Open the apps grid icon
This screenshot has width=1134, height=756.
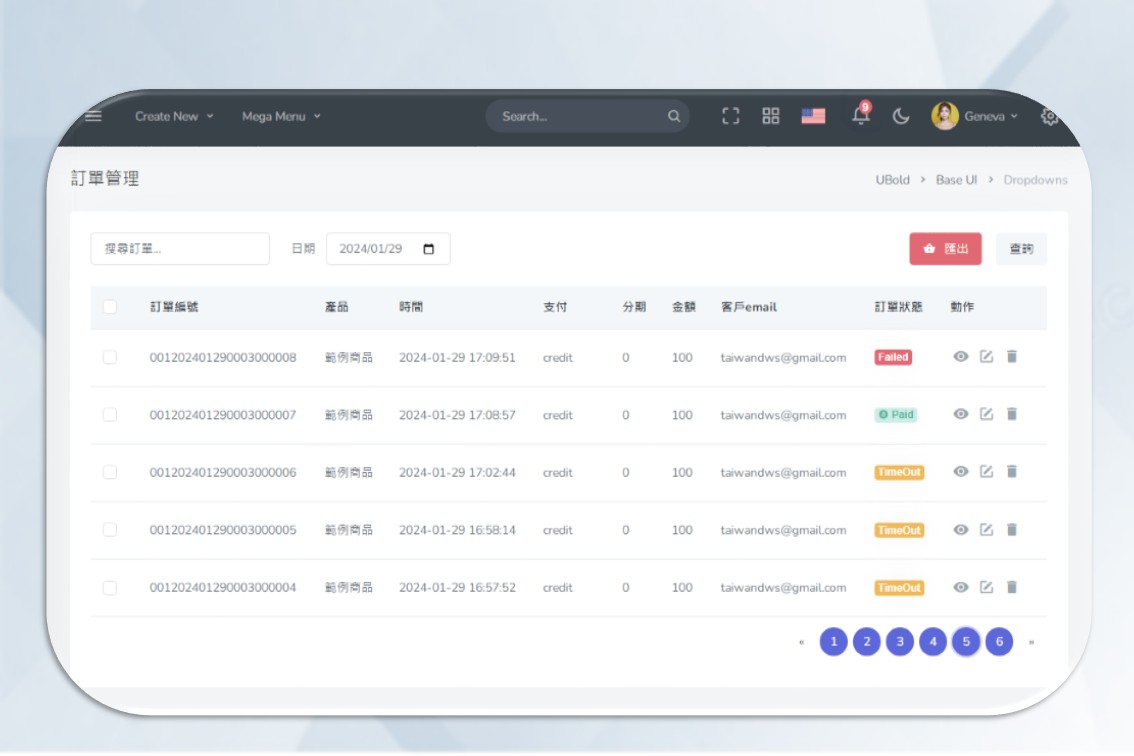[770, 116]
